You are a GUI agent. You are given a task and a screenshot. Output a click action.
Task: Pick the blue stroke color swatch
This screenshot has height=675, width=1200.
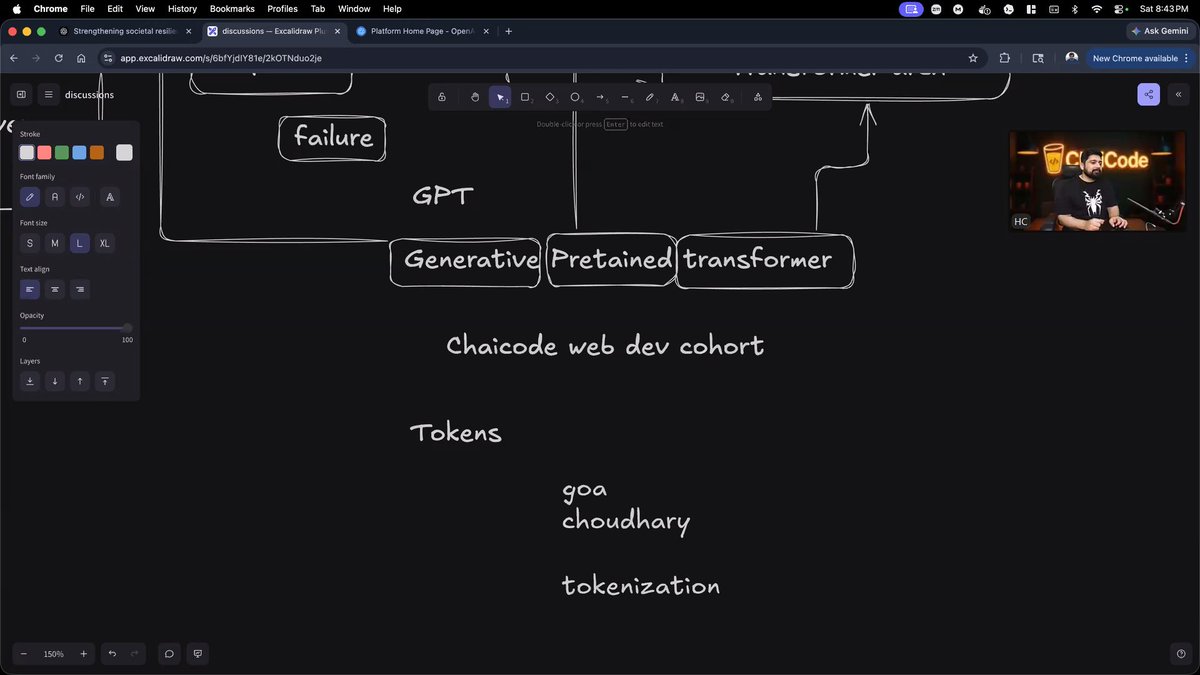79,152
